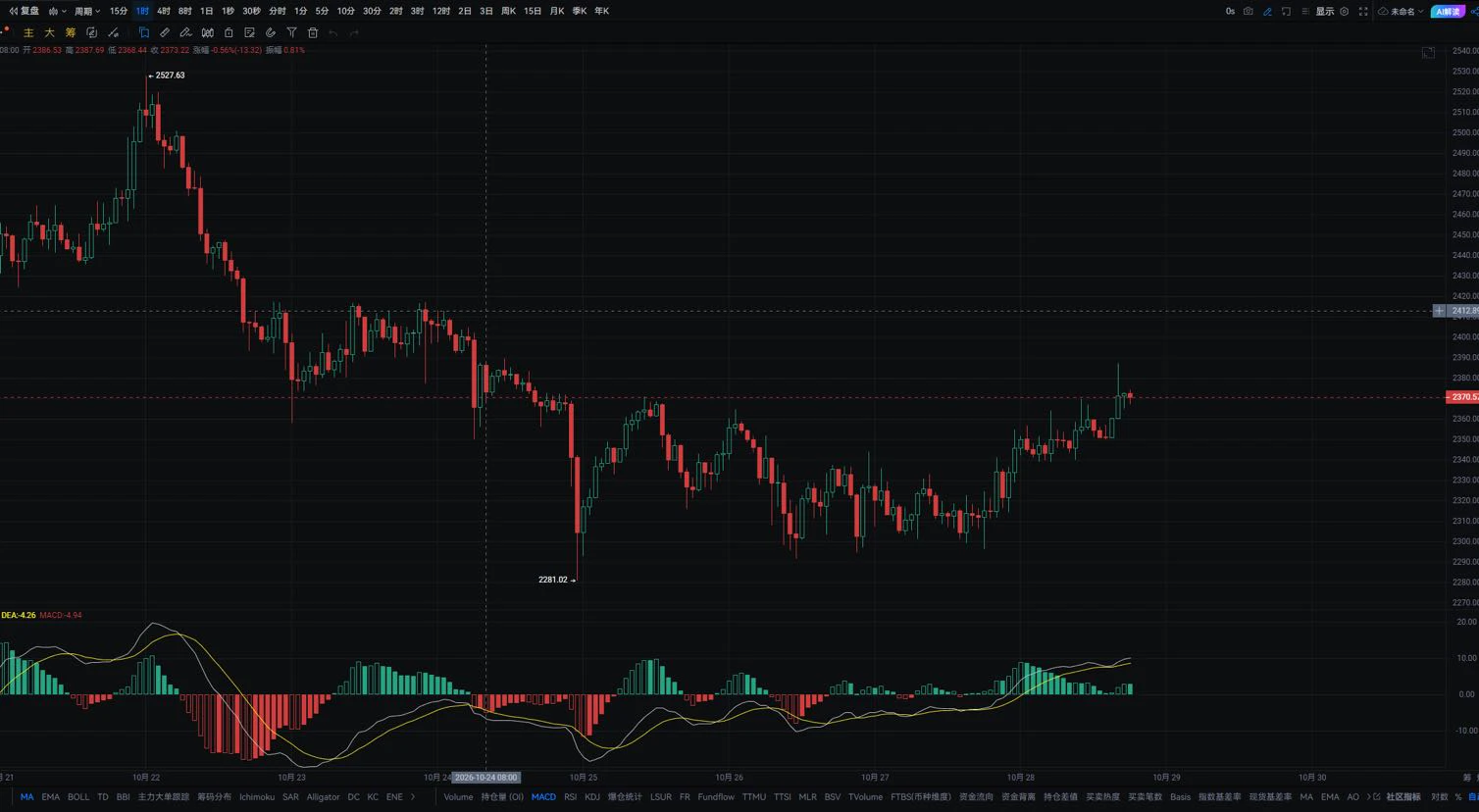1479x812 pixels.
Task: Enable the Ichimoku indicator
Action: (x=257, y=797)
